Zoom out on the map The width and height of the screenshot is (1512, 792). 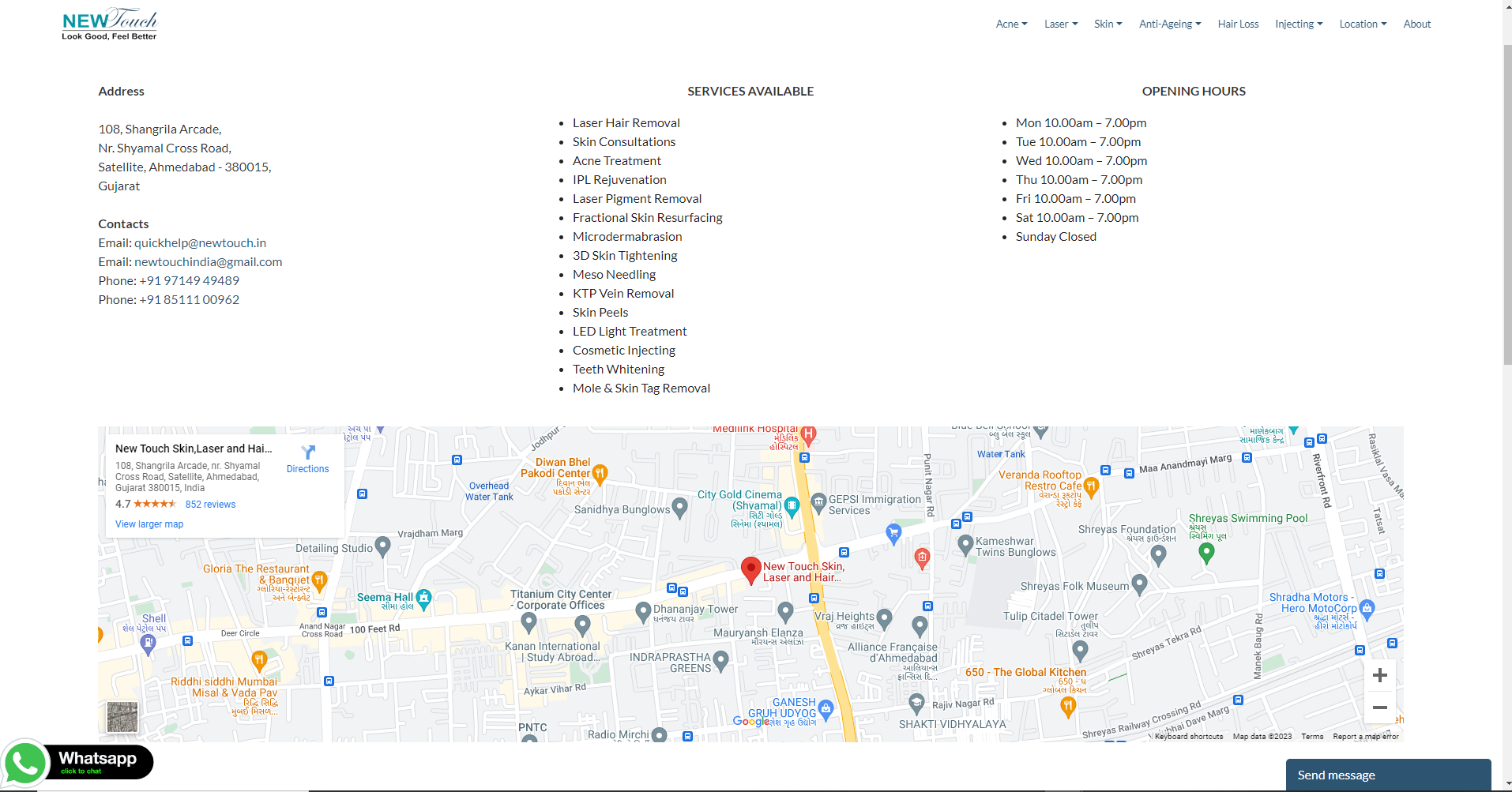[1379, 708]
